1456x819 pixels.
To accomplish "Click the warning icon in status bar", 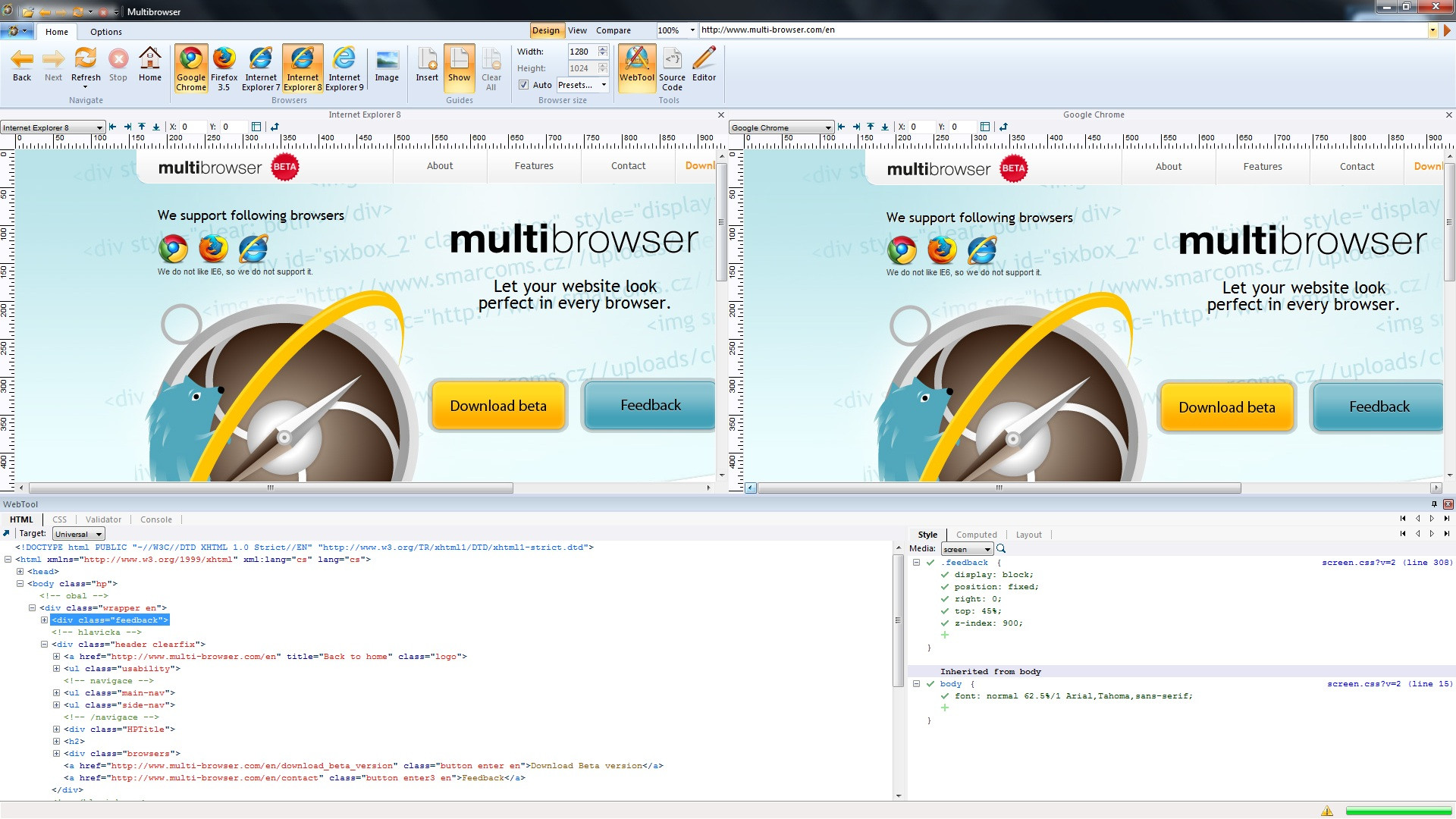I will [1327, 811].
